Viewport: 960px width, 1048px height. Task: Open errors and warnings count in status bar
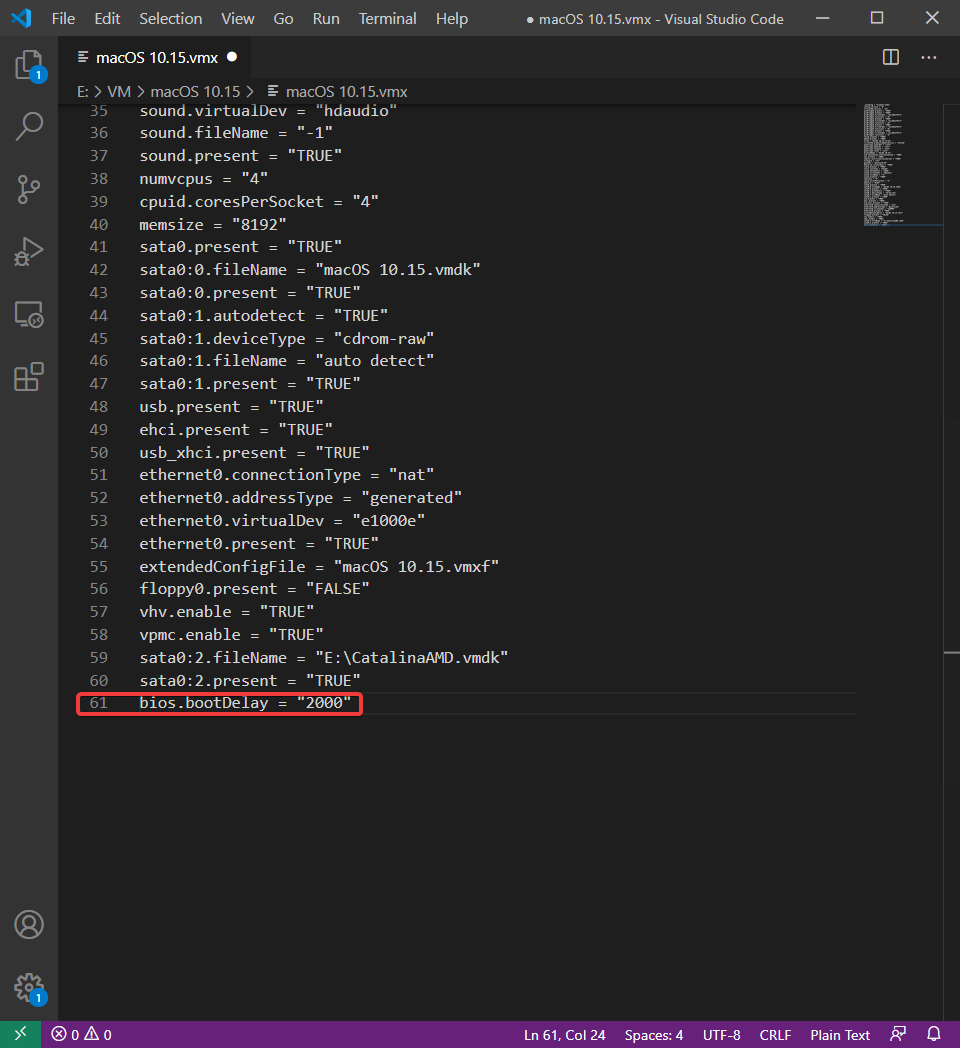click(x=82, y=1035)
